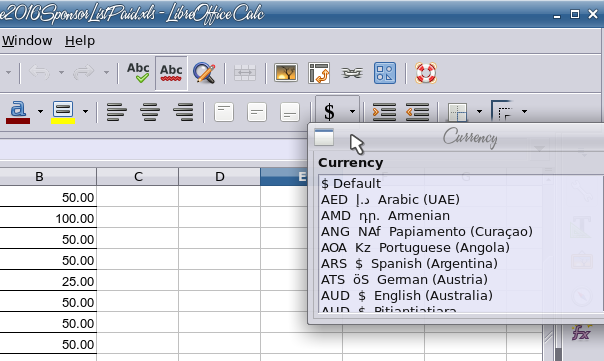Image resolution: width=604 pixels, height=361 pixels.
Task: Pick ARS Spanish (Argentina) currency
Action: [x=409, y=264]
